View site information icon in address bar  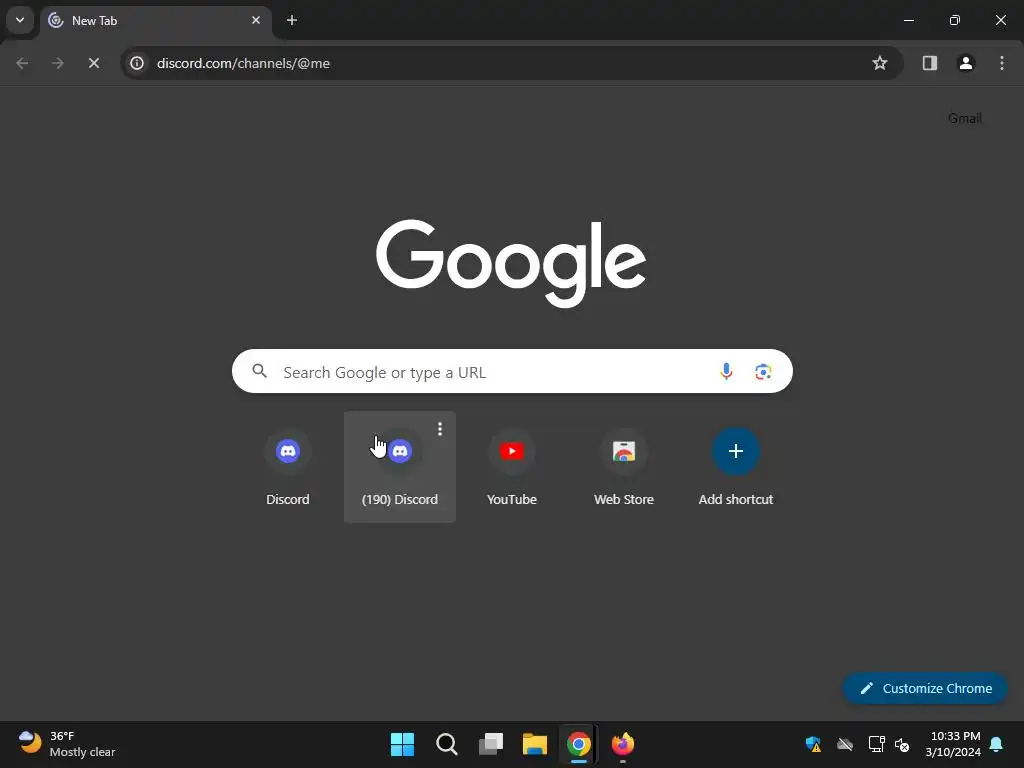point(137,63)
